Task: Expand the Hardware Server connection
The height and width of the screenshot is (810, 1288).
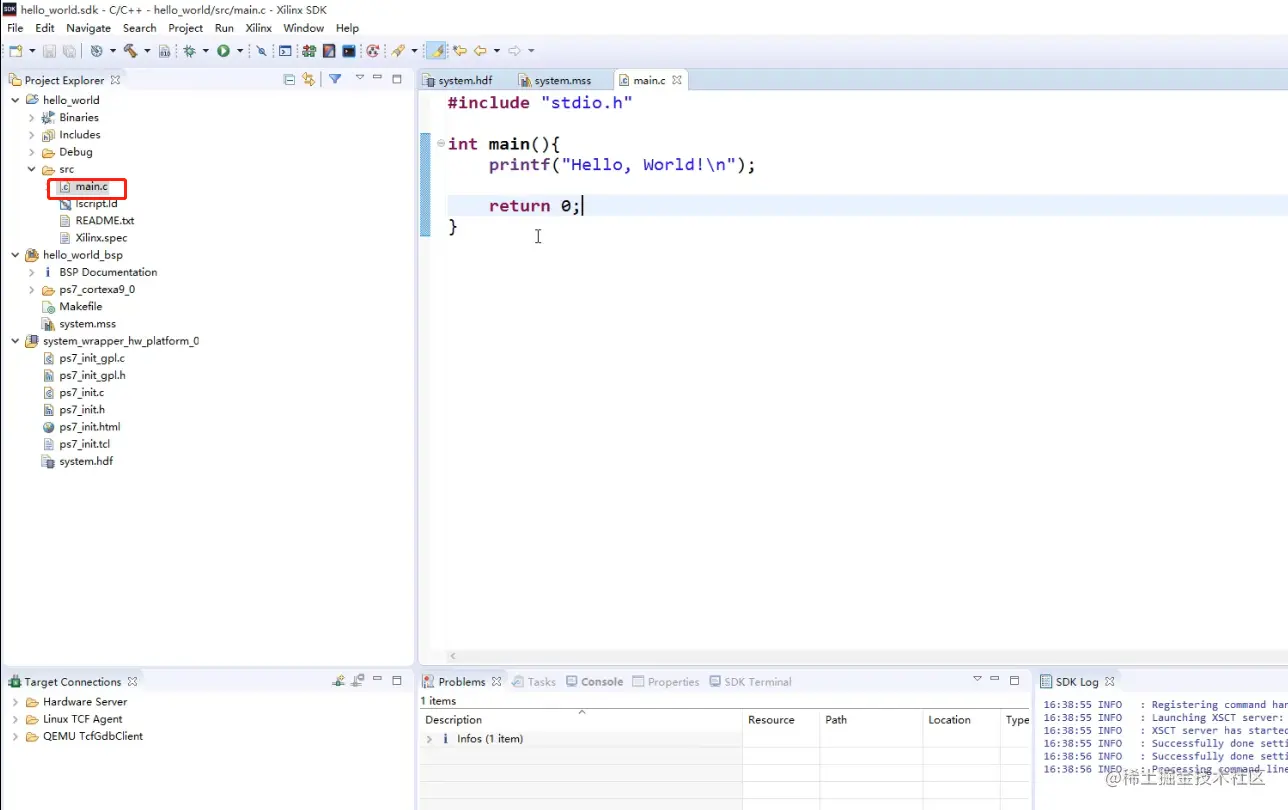Action: click(x=15, y=702)
